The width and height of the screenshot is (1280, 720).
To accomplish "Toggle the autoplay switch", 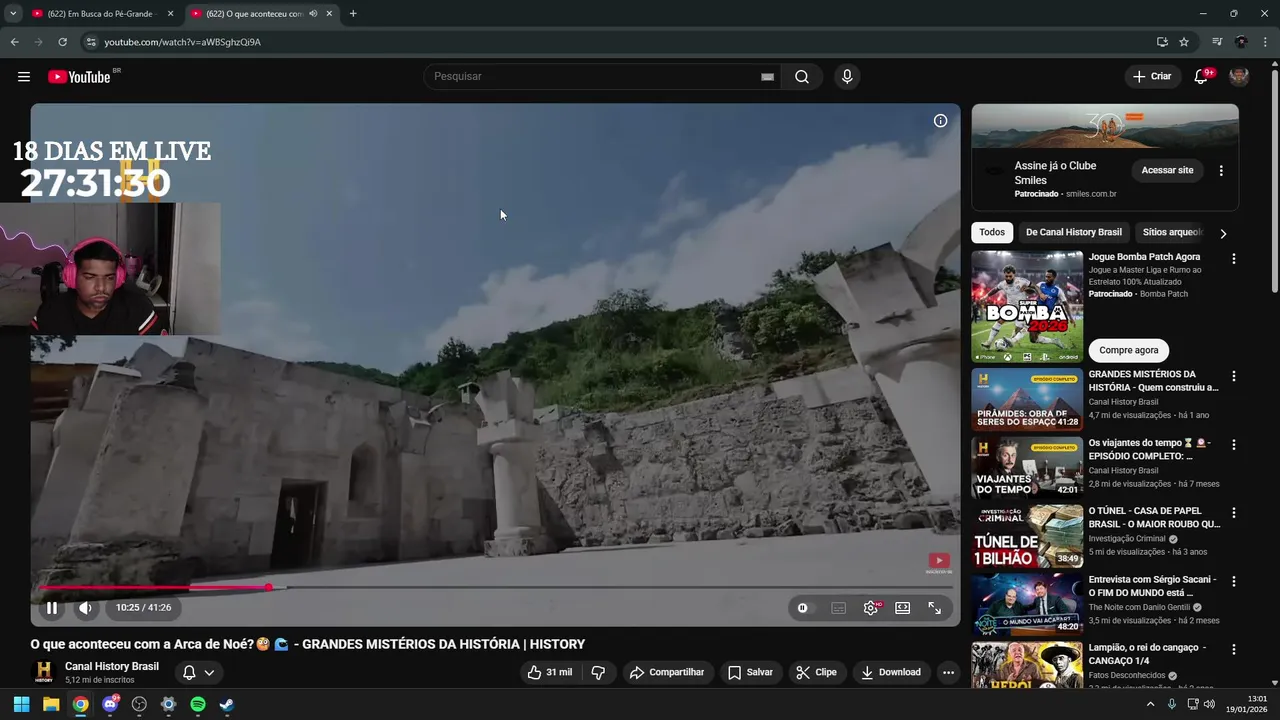I will [x=803, y=607].
